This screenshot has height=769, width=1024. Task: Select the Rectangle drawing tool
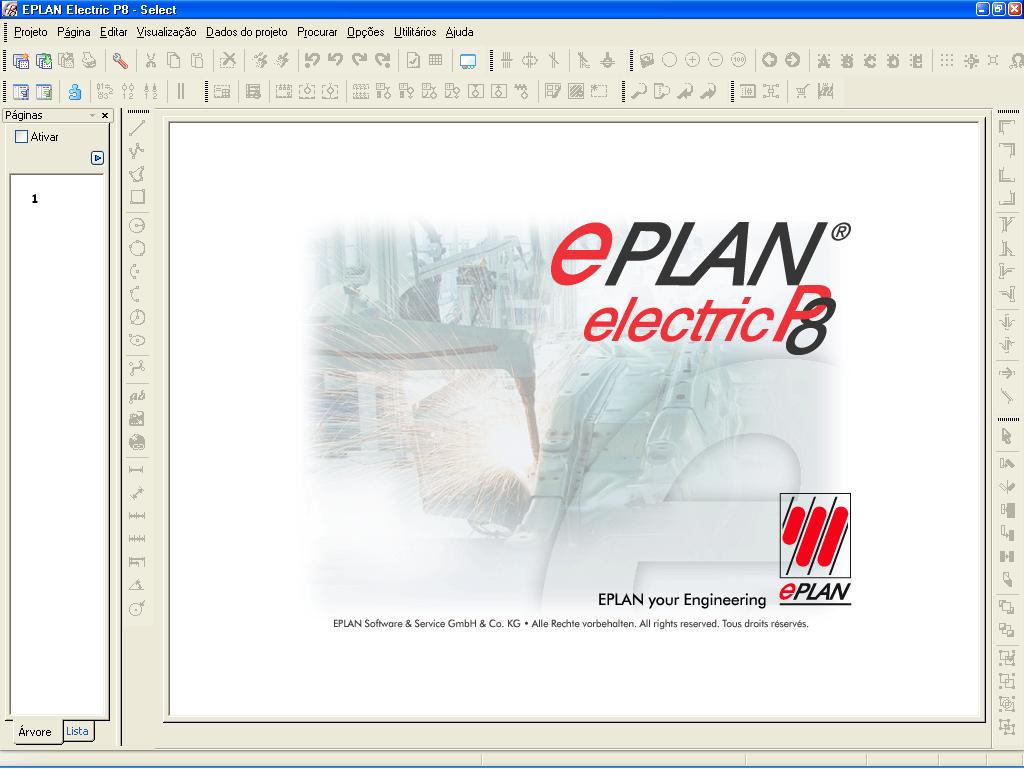pyautogui.click(x=137, y=196)
